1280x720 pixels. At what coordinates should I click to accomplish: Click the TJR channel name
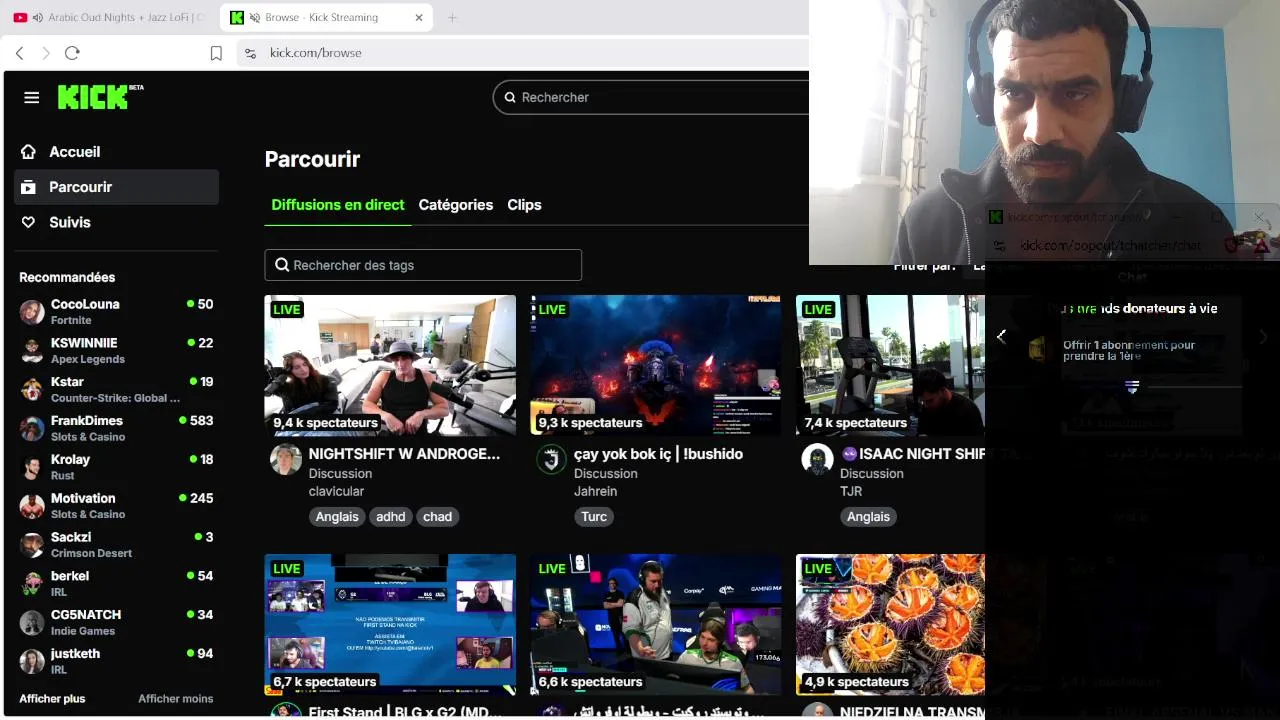pyautogui.click(x=851, y=491)
